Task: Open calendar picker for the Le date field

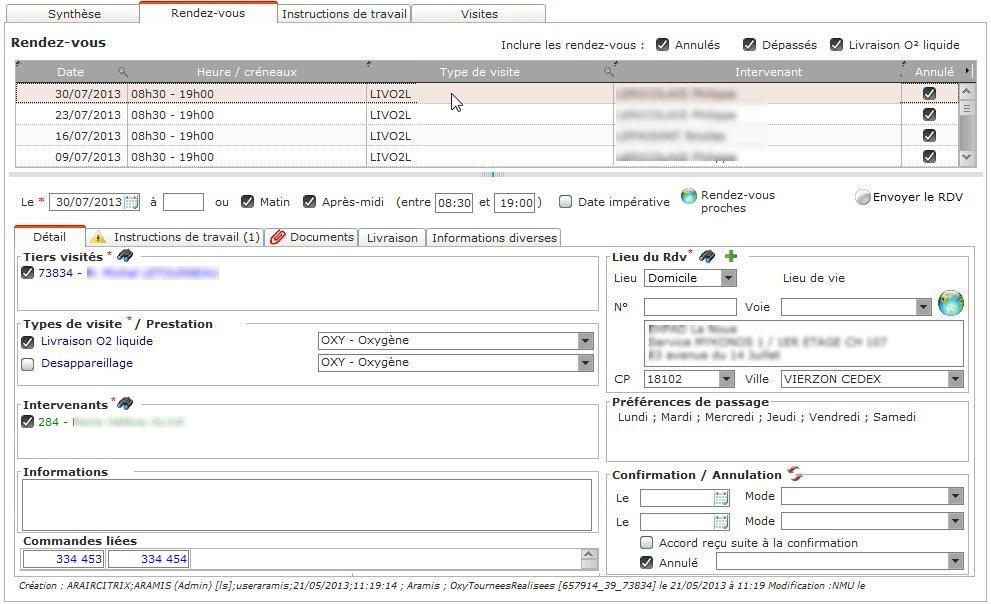Action: [x=131, y=202]
